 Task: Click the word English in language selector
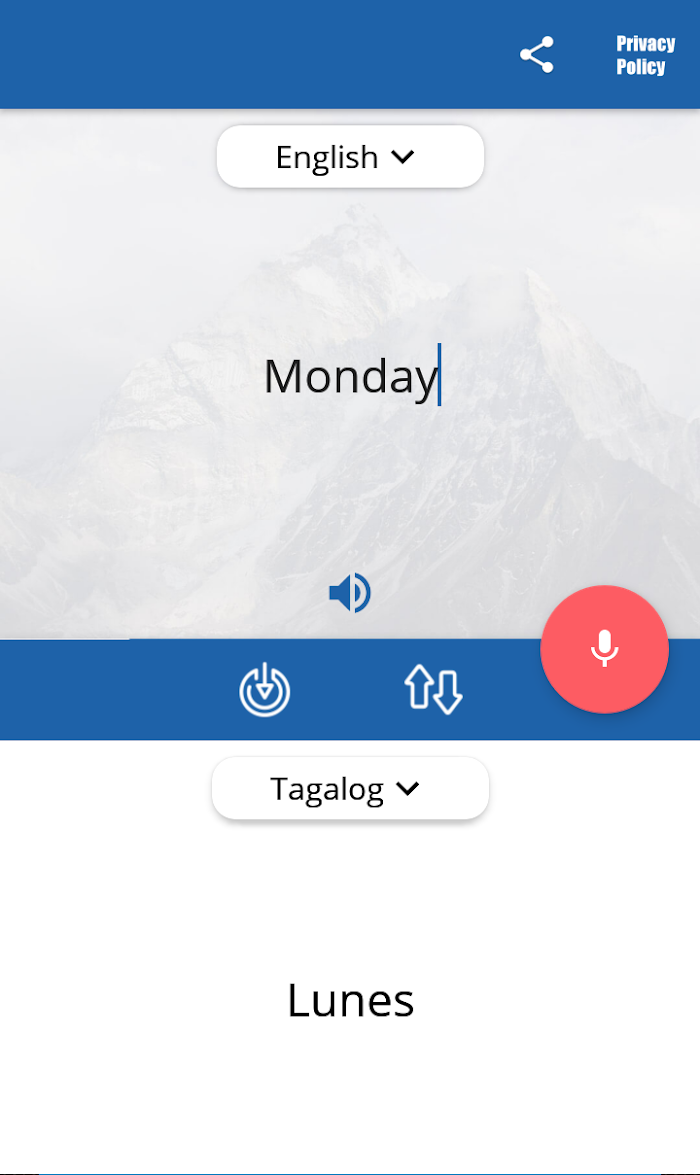coord(327,157)
